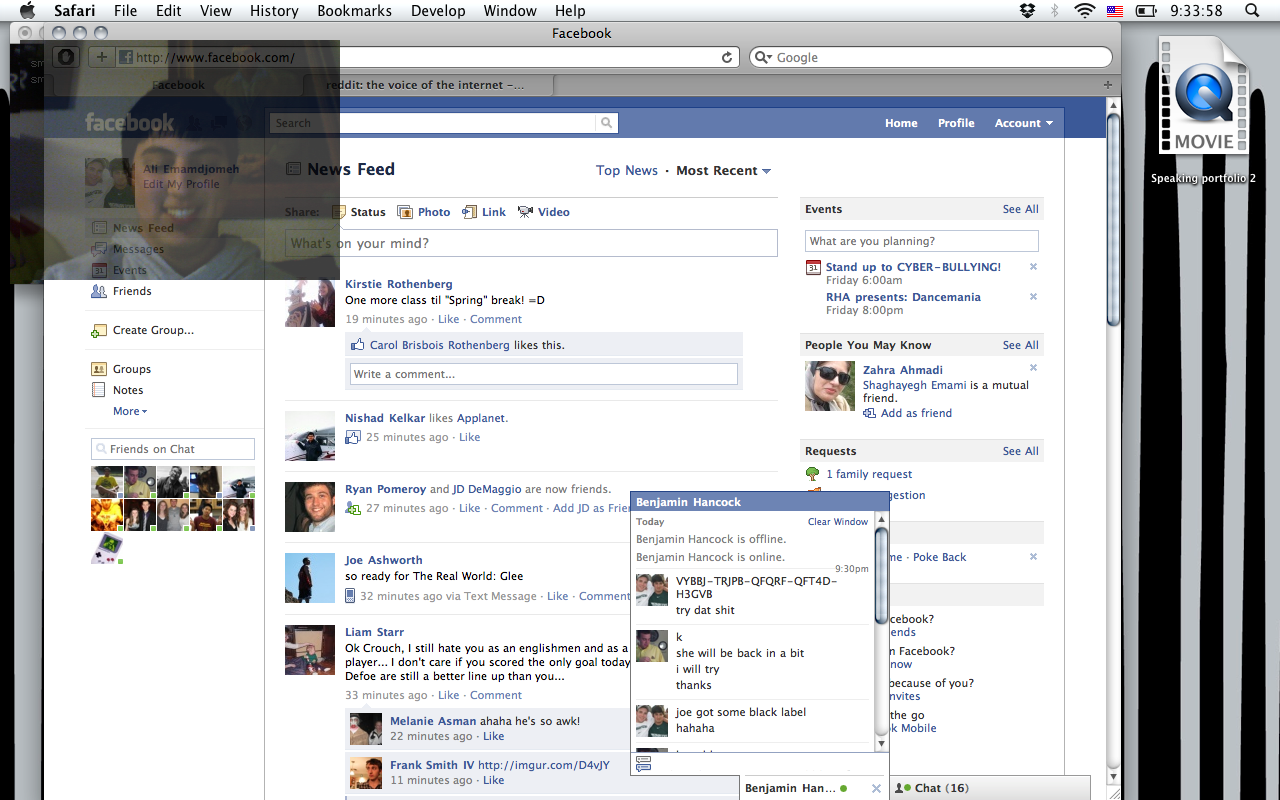1280x800 pixels.
Task: Click the Add as friend icon
Action: (869, 413)
